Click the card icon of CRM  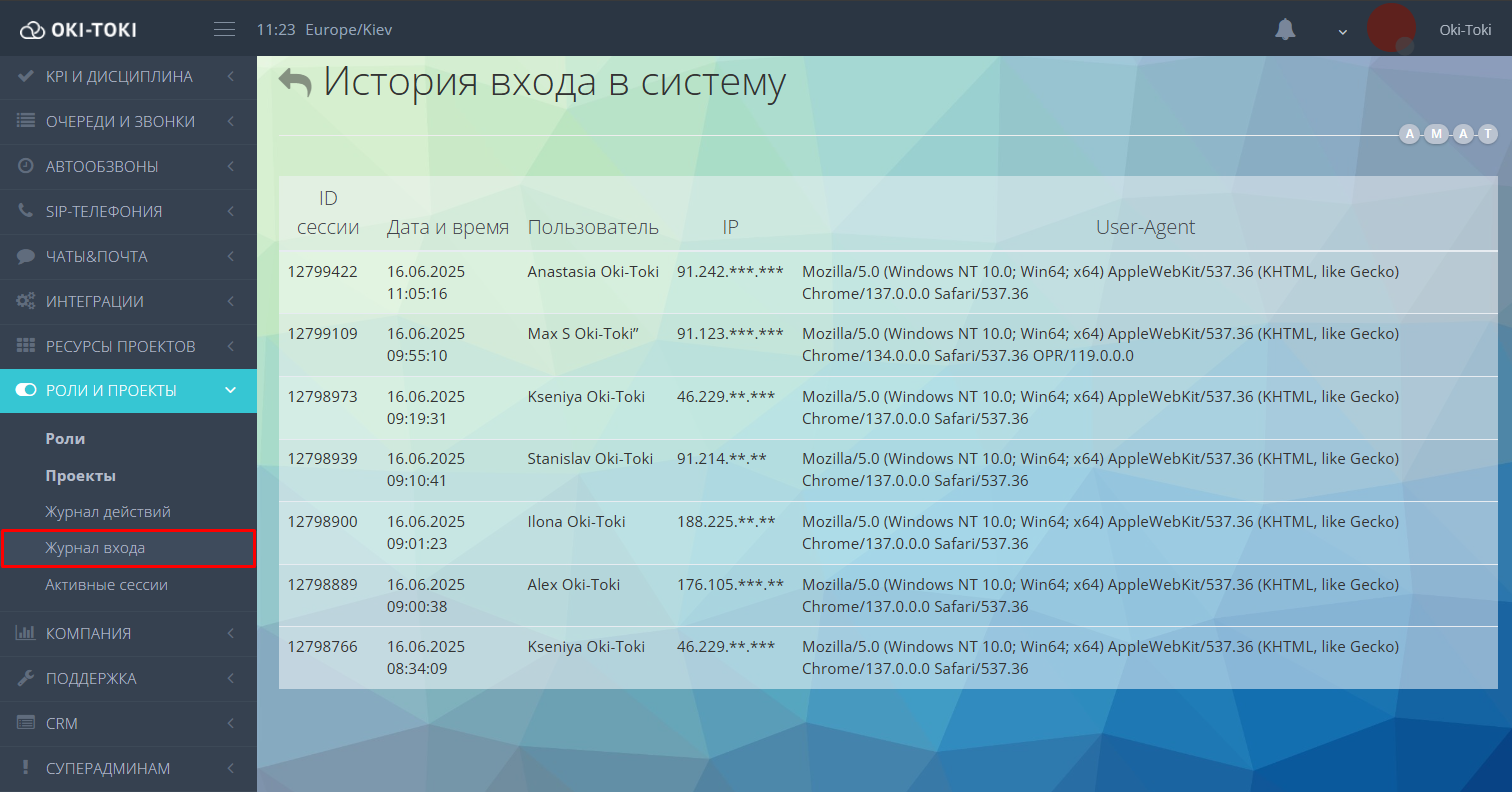[27, 723]
